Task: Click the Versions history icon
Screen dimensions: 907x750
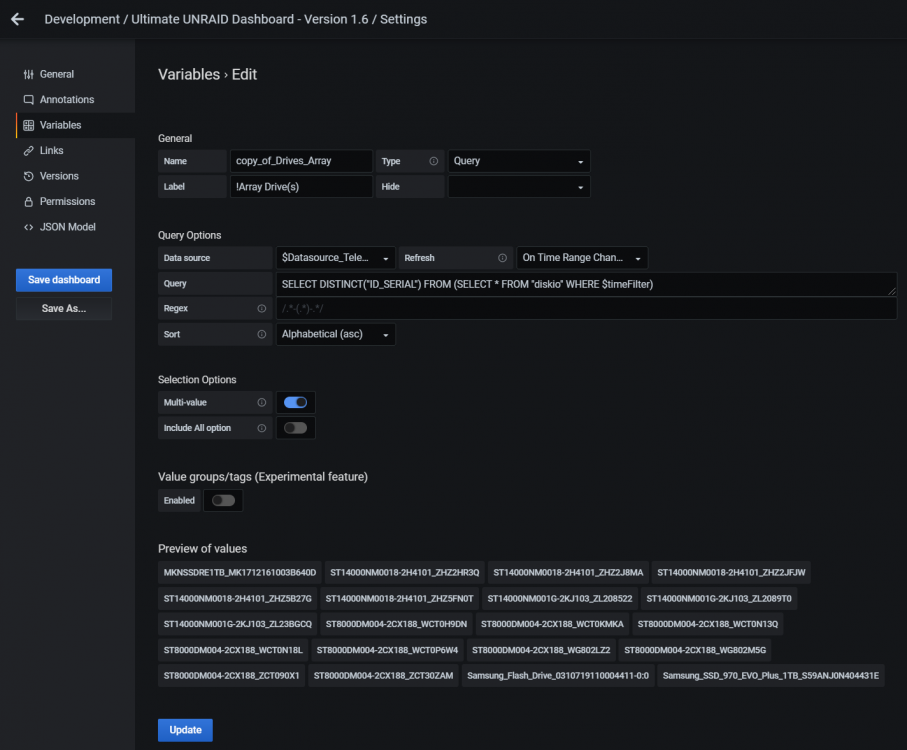Action: pos(28,176)
